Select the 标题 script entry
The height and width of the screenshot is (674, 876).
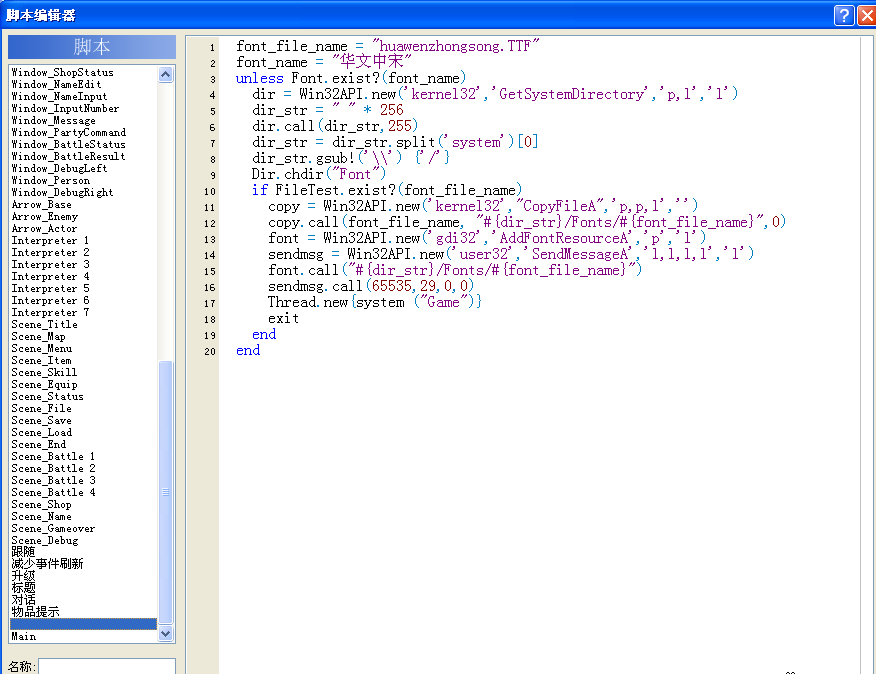[x=23, y=588]
